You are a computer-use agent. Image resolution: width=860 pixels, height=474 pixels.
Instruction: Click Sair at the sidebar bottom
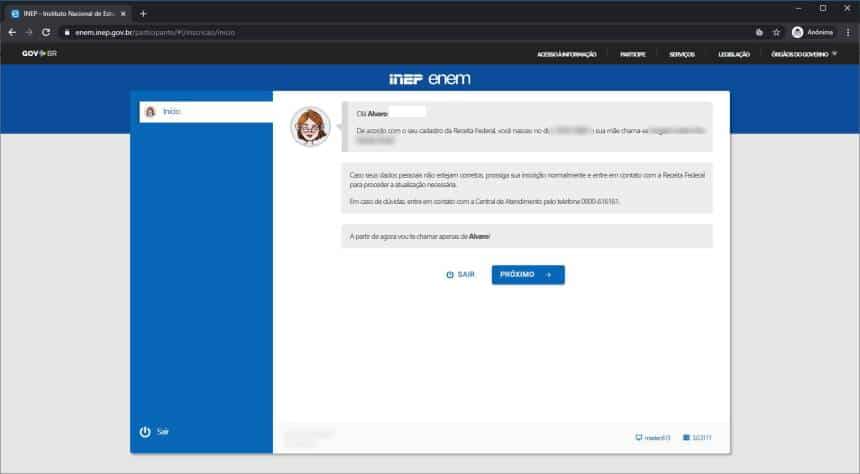(x=162, y=432)
